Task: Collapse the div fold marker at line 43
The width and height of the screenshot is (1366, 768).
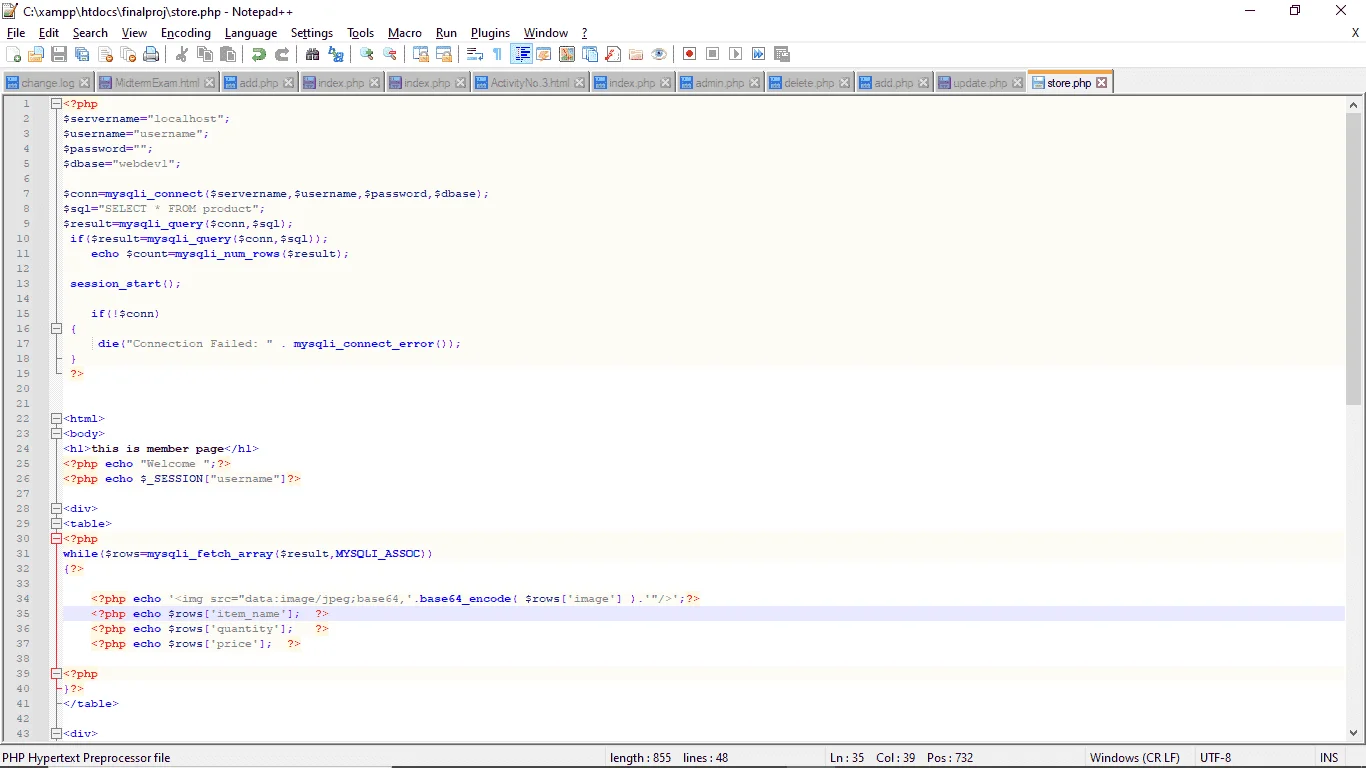Action: [56, 734]
